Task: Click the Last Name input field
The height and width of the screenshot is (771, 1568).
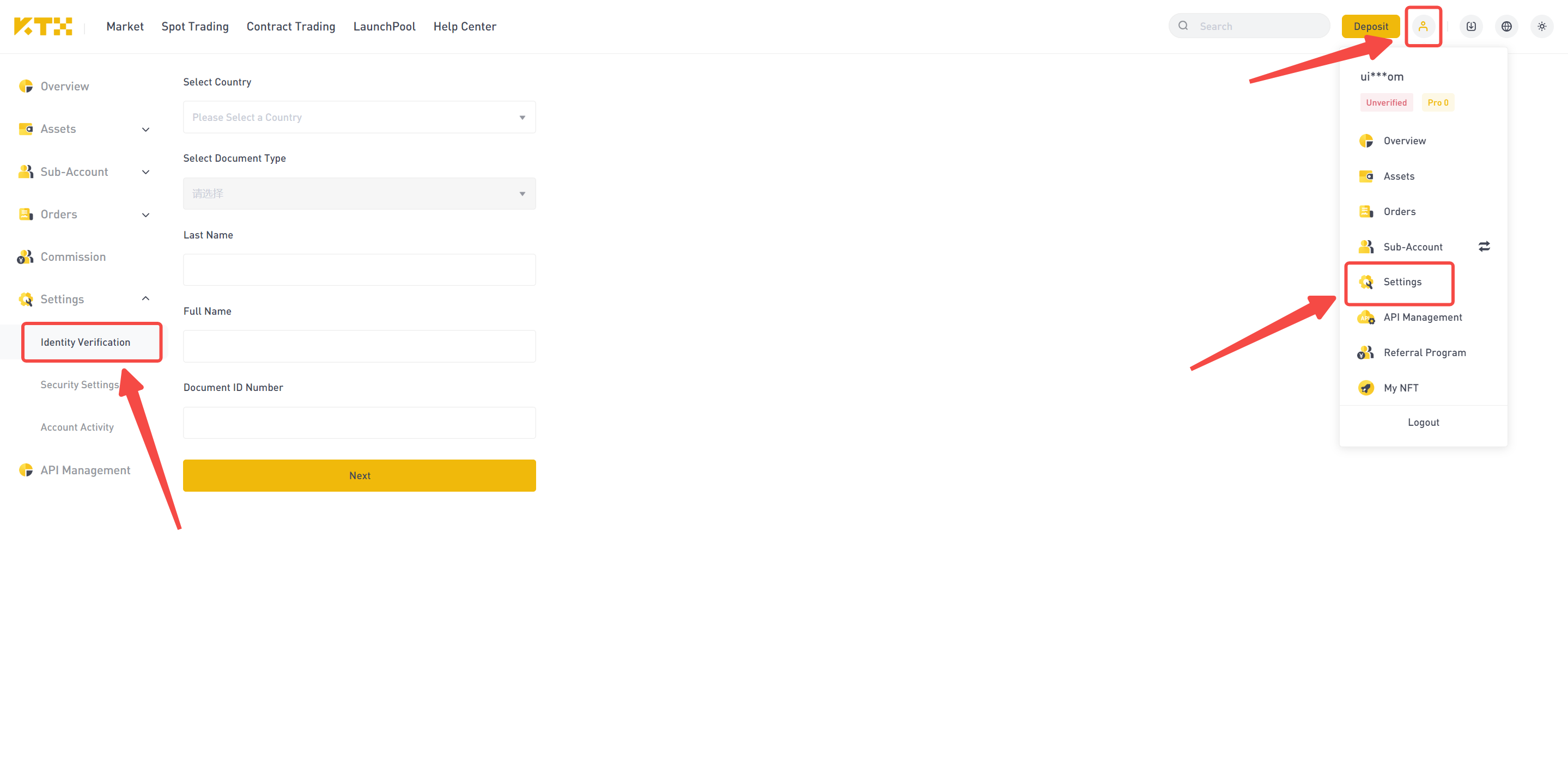Action: click(359, 270)
